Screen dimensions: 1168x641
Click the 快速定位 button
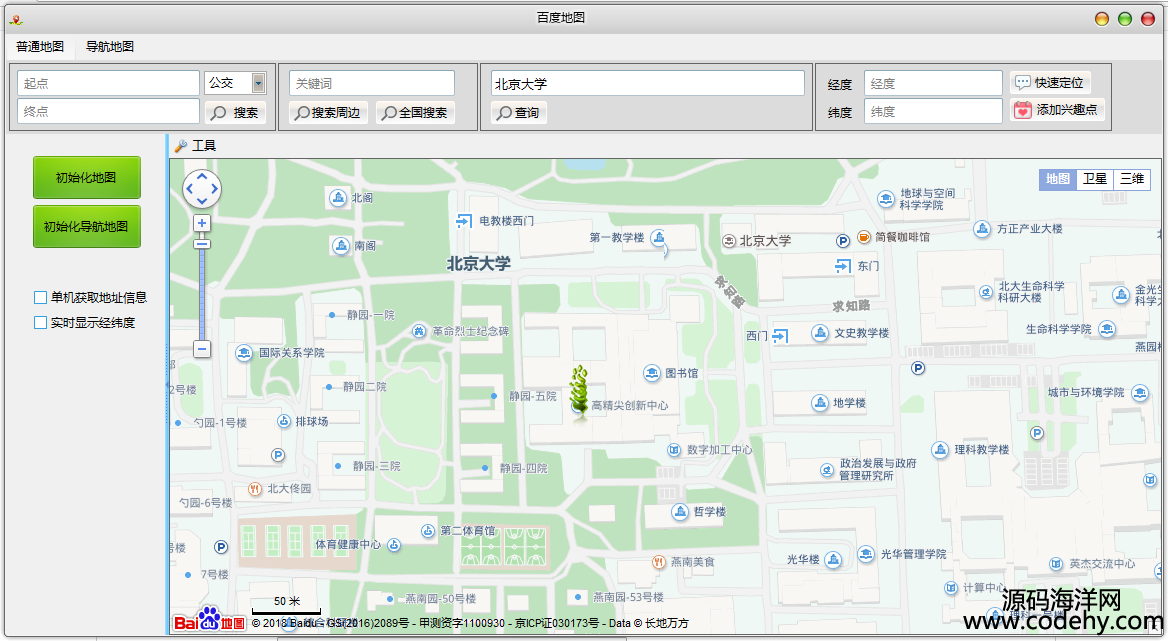[x=1050, y=83]
